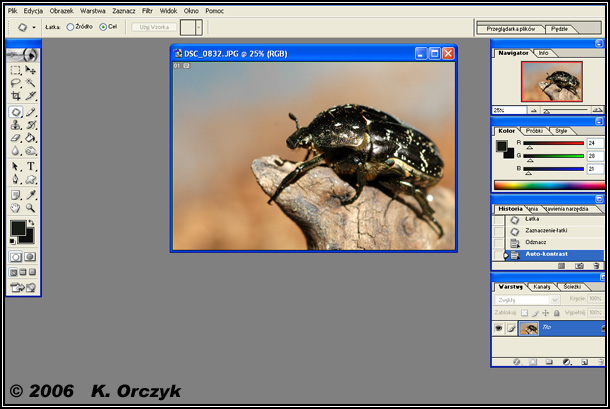Hide the Tło layer with eye icon
Viewport: 610px width, 409px height.
click(x=499, y=328)
